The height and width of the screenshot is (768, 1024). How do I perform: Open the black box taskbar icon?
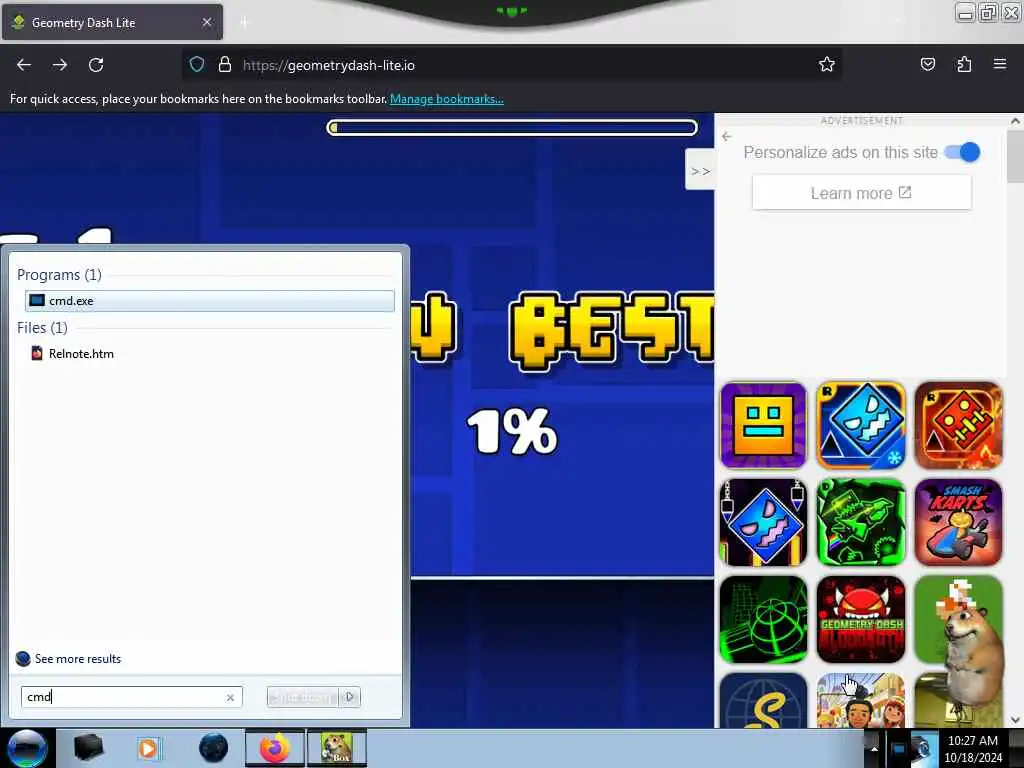click(x=88, y=748)
